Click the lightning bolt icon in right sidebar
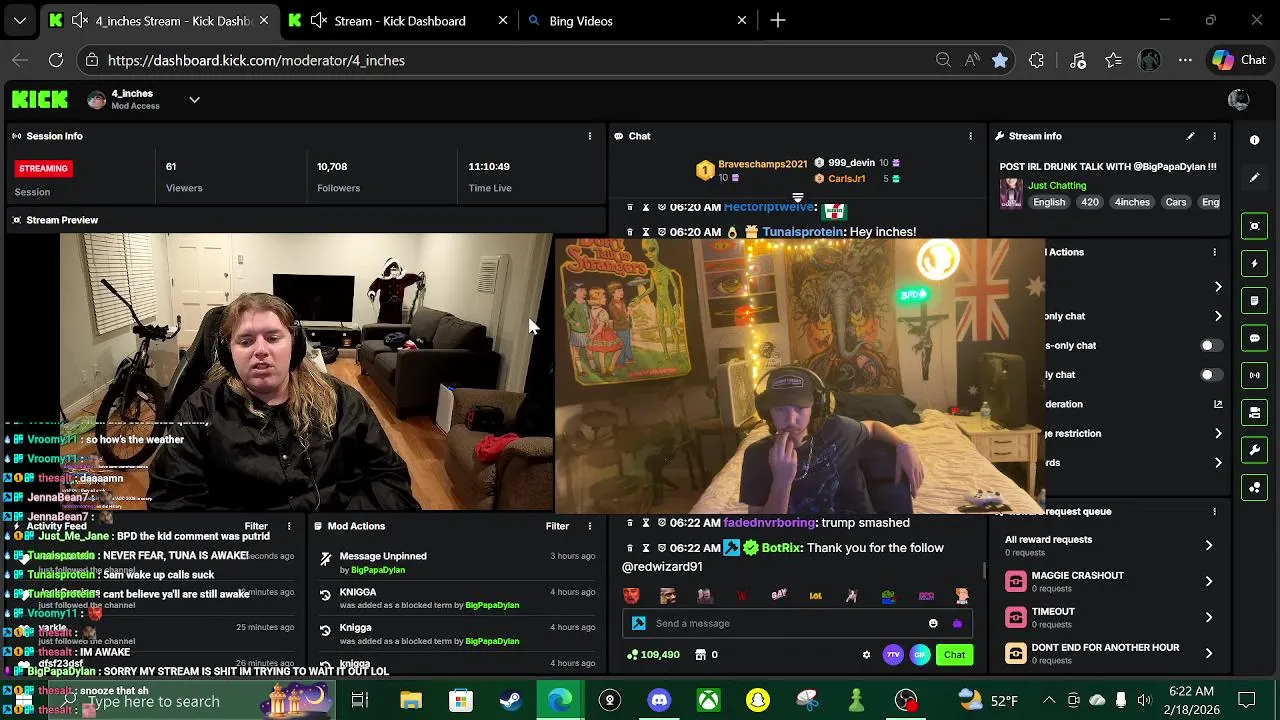The height and width of the screenshot is (720, 1280). [1255, 264]
